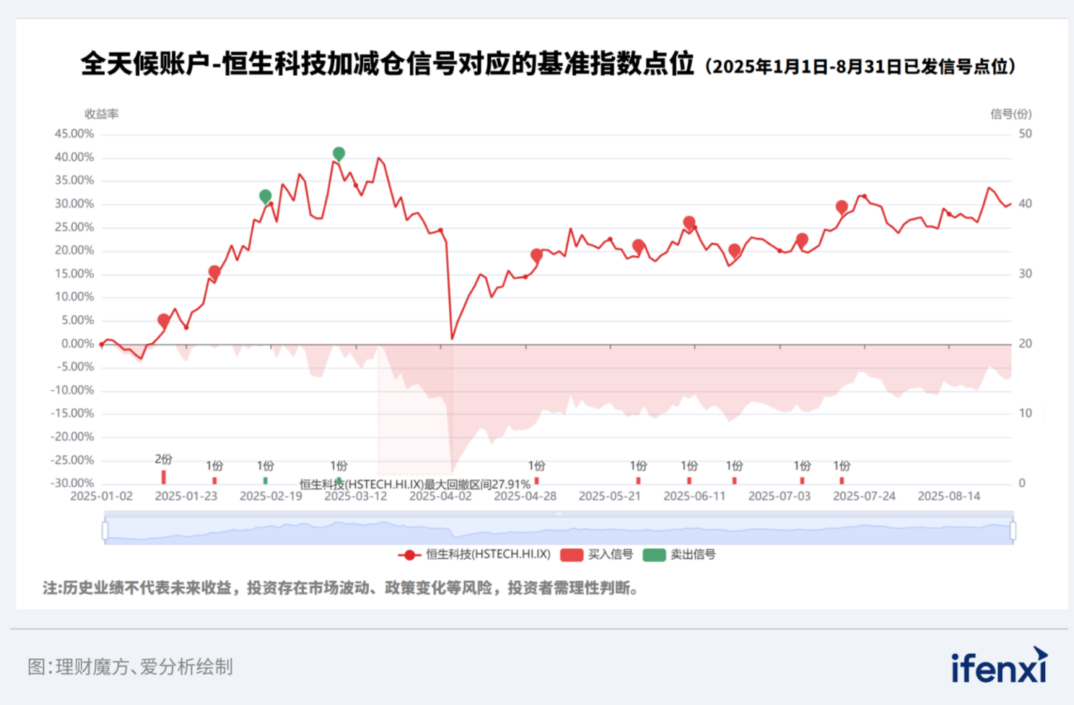The width and height of the screenshot is (1074, 705).
Task: Toggle the 买入信号 red legend swatch
Action: (x=571, y=555)
